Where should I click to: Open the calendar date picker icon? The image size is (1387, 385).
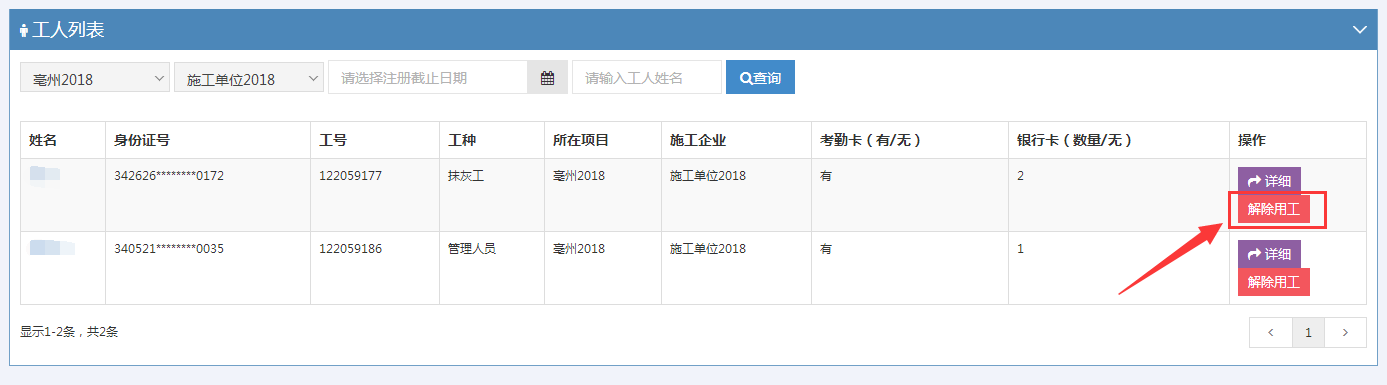[547, 78]
